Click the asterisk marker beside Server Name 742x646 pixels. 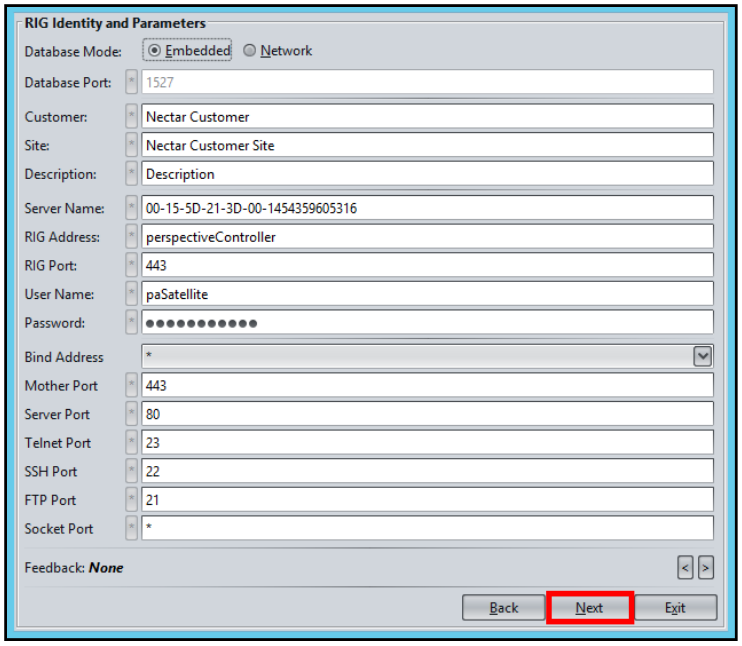tap(132, 208)
